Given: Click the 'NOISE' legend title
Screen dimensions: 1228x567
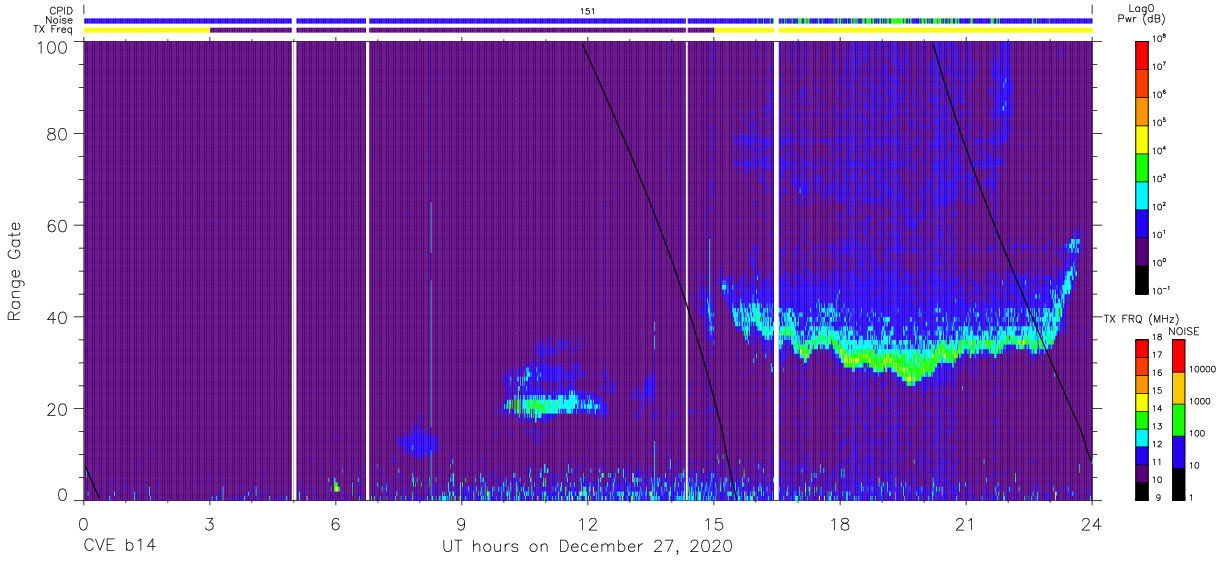Looking at the screenshot, I should pyautogui.click(x=1184, y=329).
